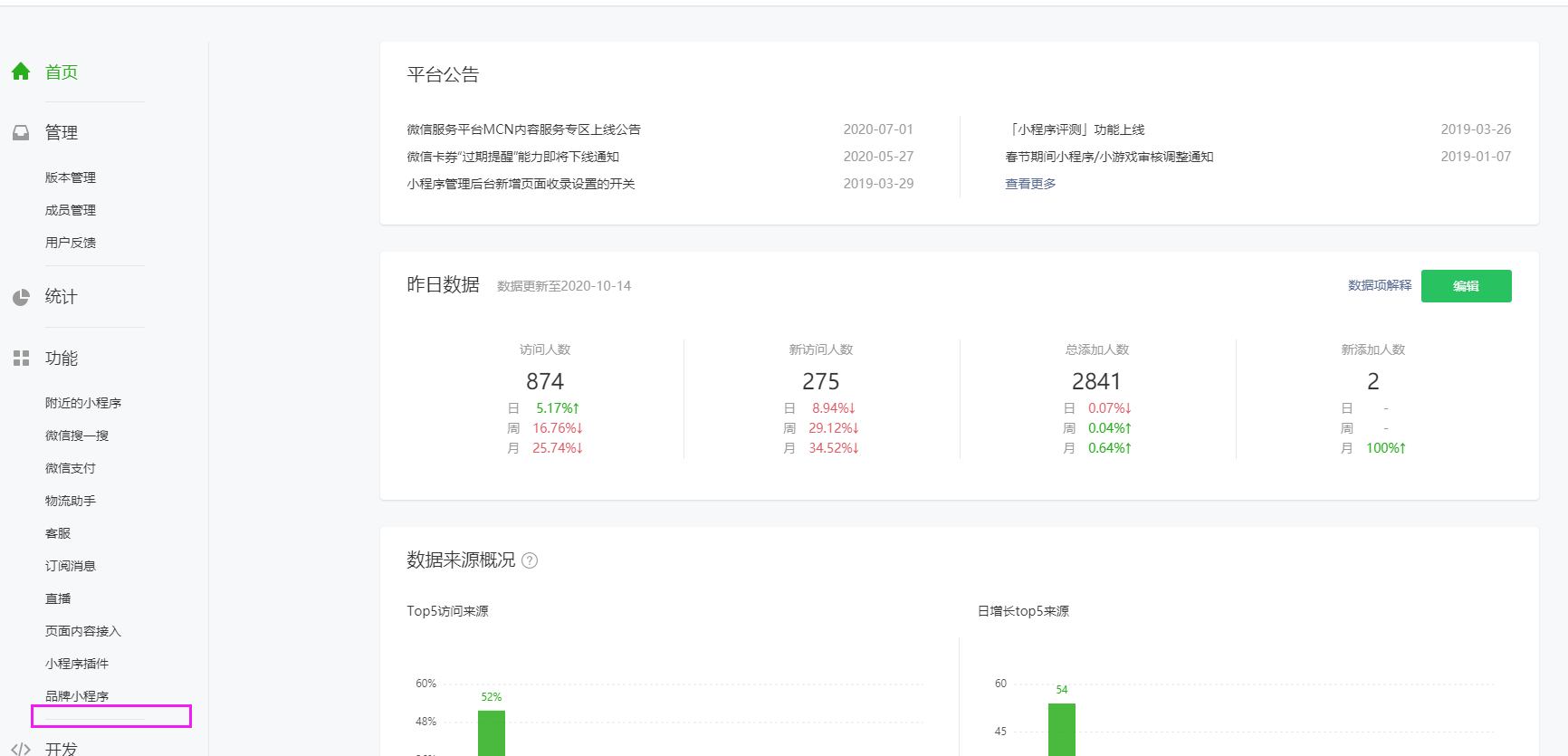Select 统计 in the sidebar
Screen dimensions: 1568x756
(x=62, y=296)
